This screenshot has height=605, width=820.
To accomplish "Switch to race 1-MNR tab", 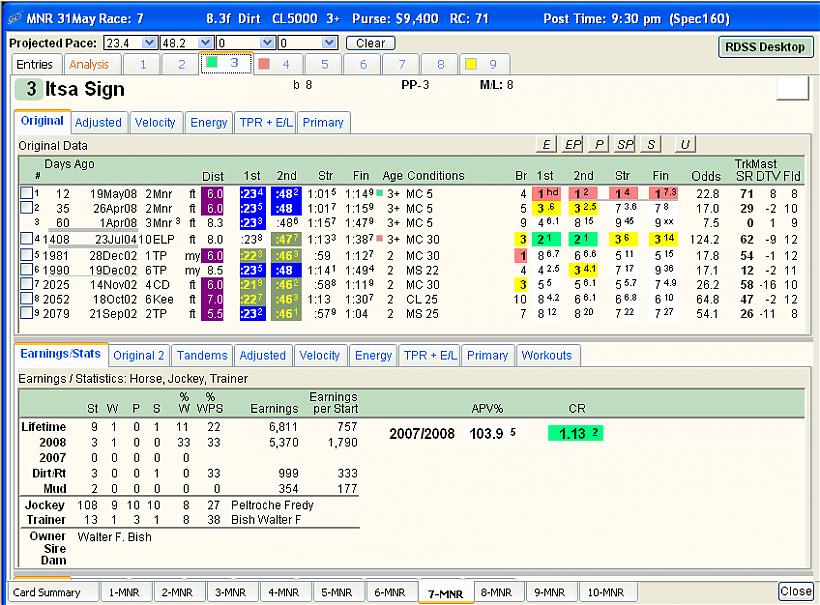I will point(124,592).
